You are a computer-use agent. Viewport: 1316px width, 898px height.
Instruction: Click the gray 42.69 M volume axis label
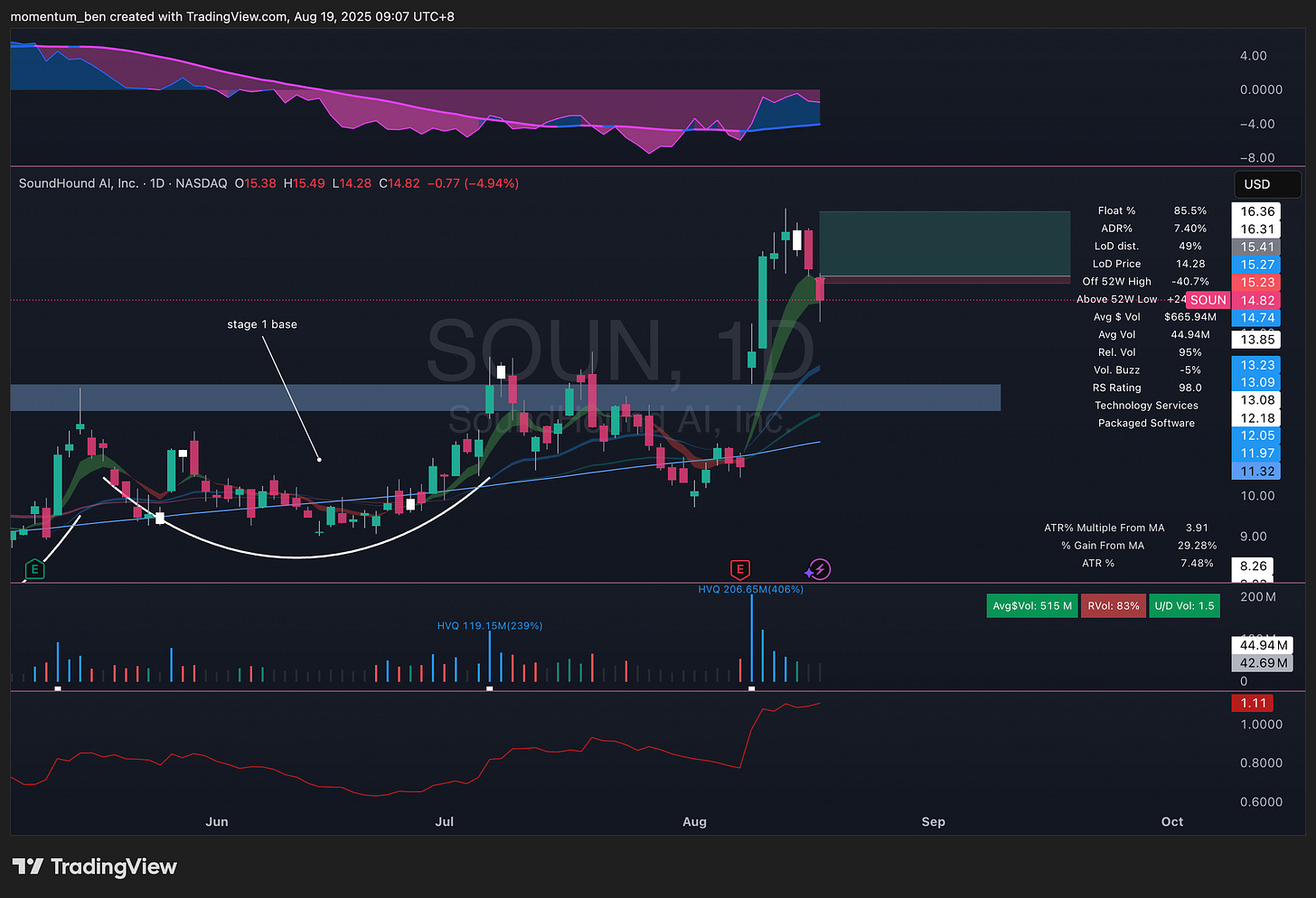click(1263, 663)
